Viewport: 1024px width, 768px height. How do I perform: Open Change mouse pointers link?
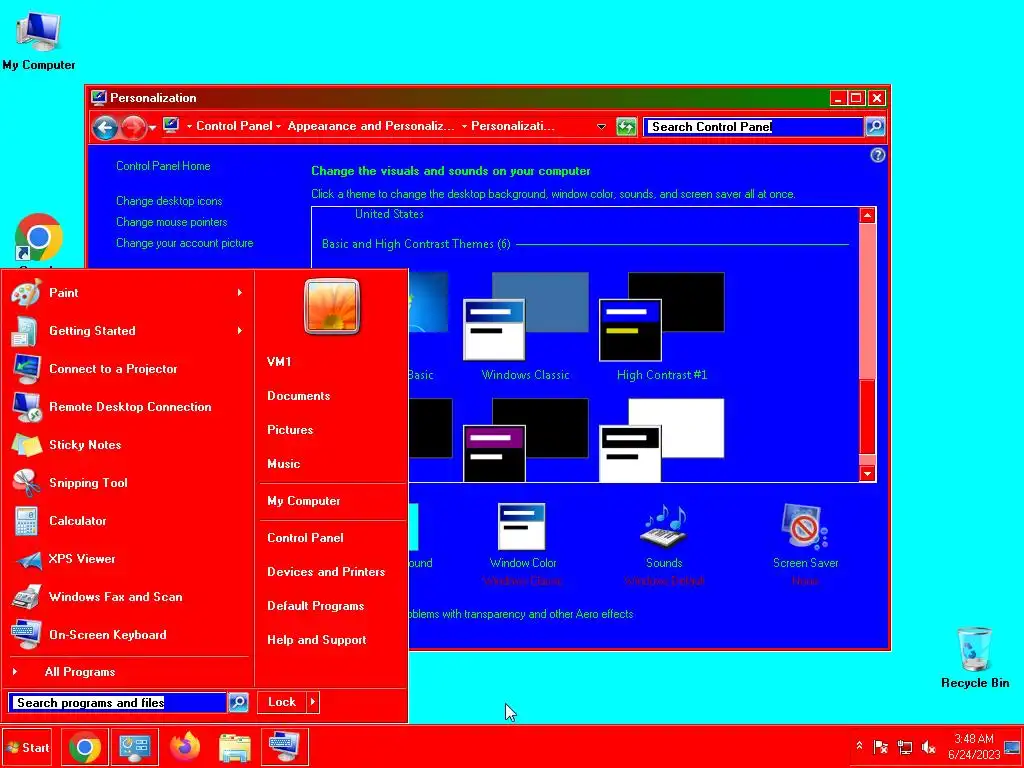pyautogui.click(x=172, y=222)
